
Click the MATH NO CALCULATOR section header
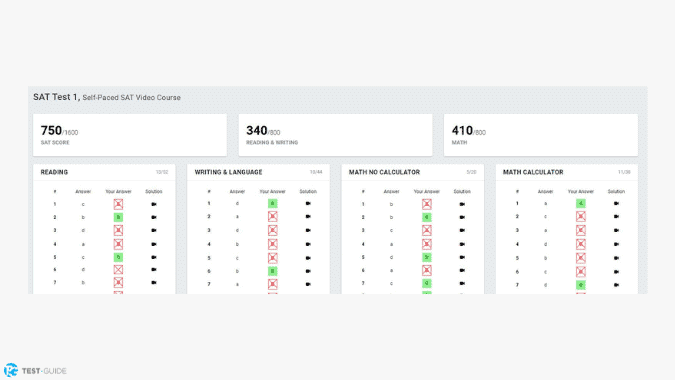pos(384,172)
